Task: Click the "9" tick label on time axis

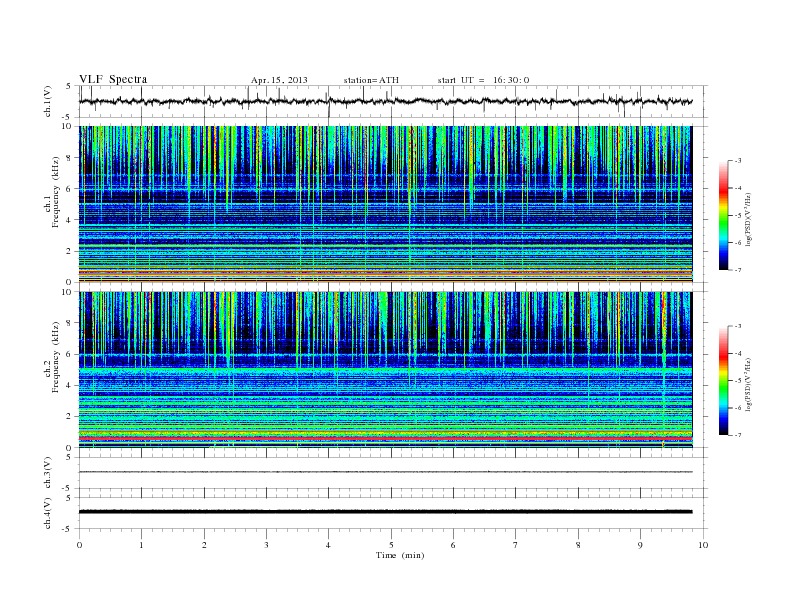Action: pyautogui.click(x=640, y=545)
